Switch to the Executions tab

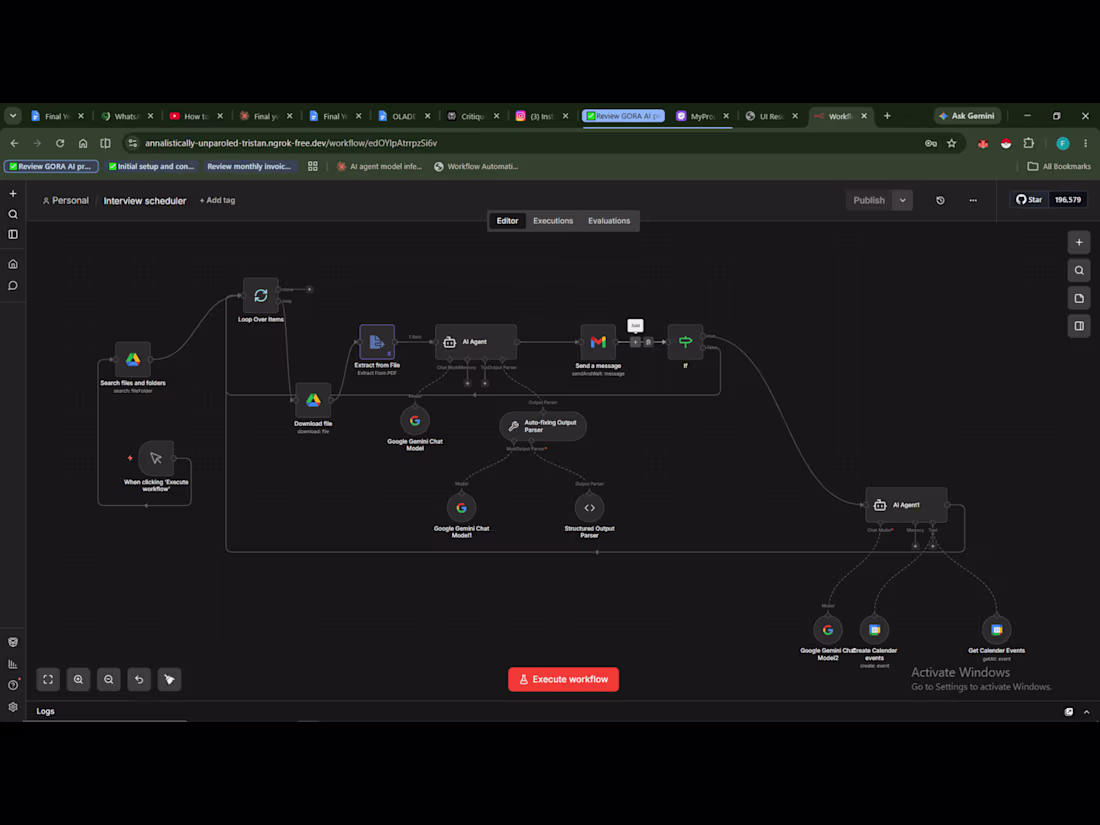point(553,220)
